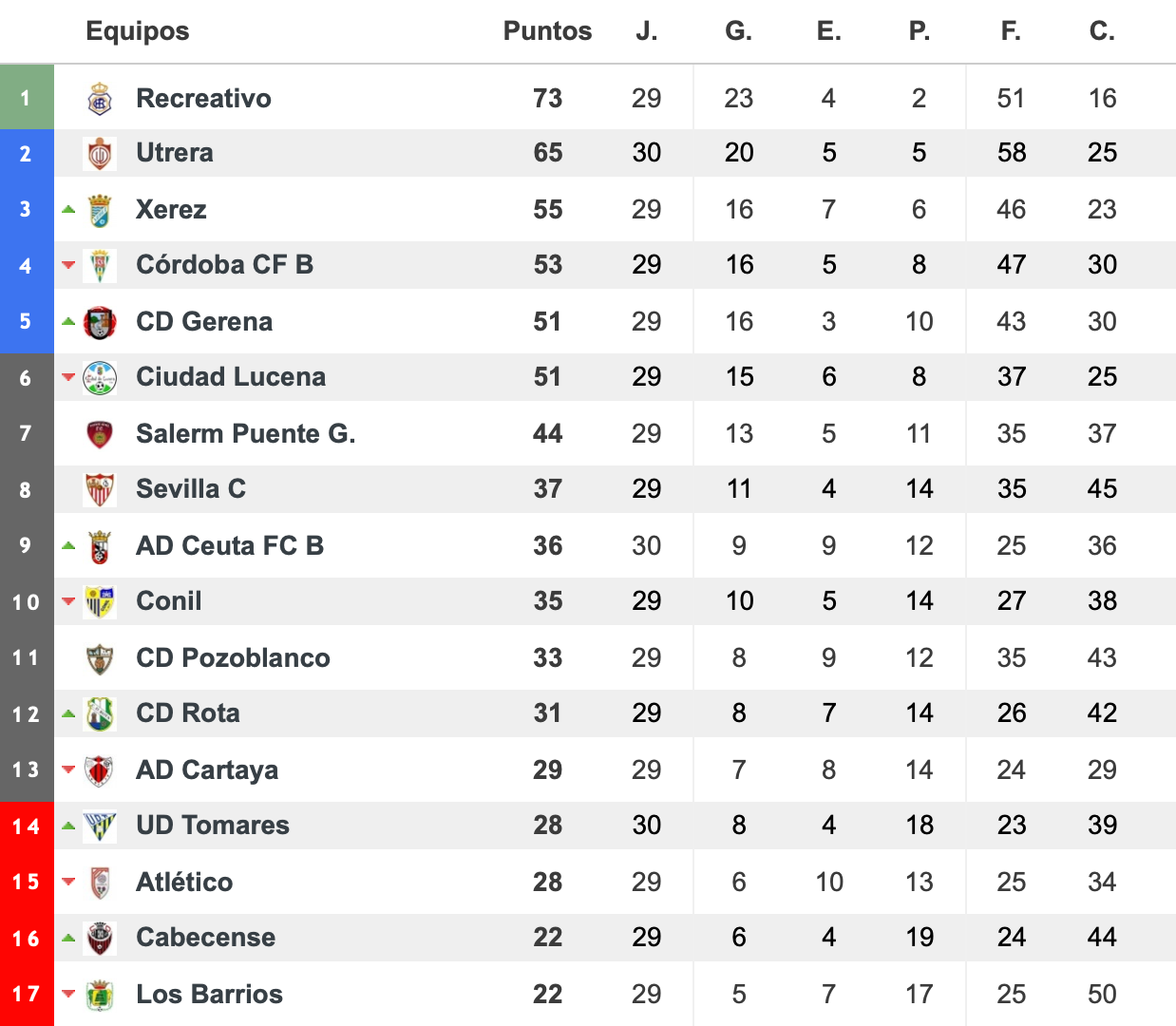Click red down arrow beside Ciudad Lucena
This screenshot has height=1026, width=1176.
[x=68, y=377]
